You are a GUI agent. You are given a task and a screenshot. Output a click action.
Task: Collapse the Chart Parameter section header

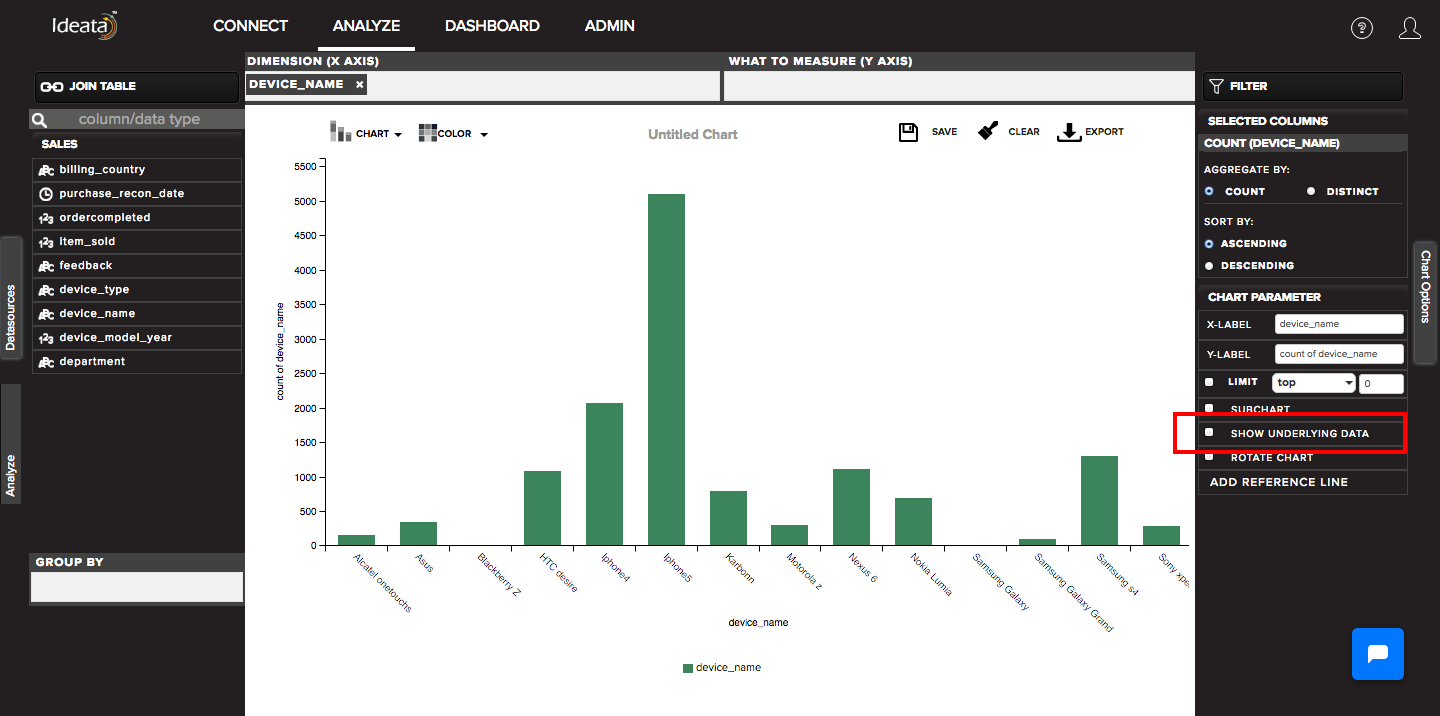(1302, 297)
